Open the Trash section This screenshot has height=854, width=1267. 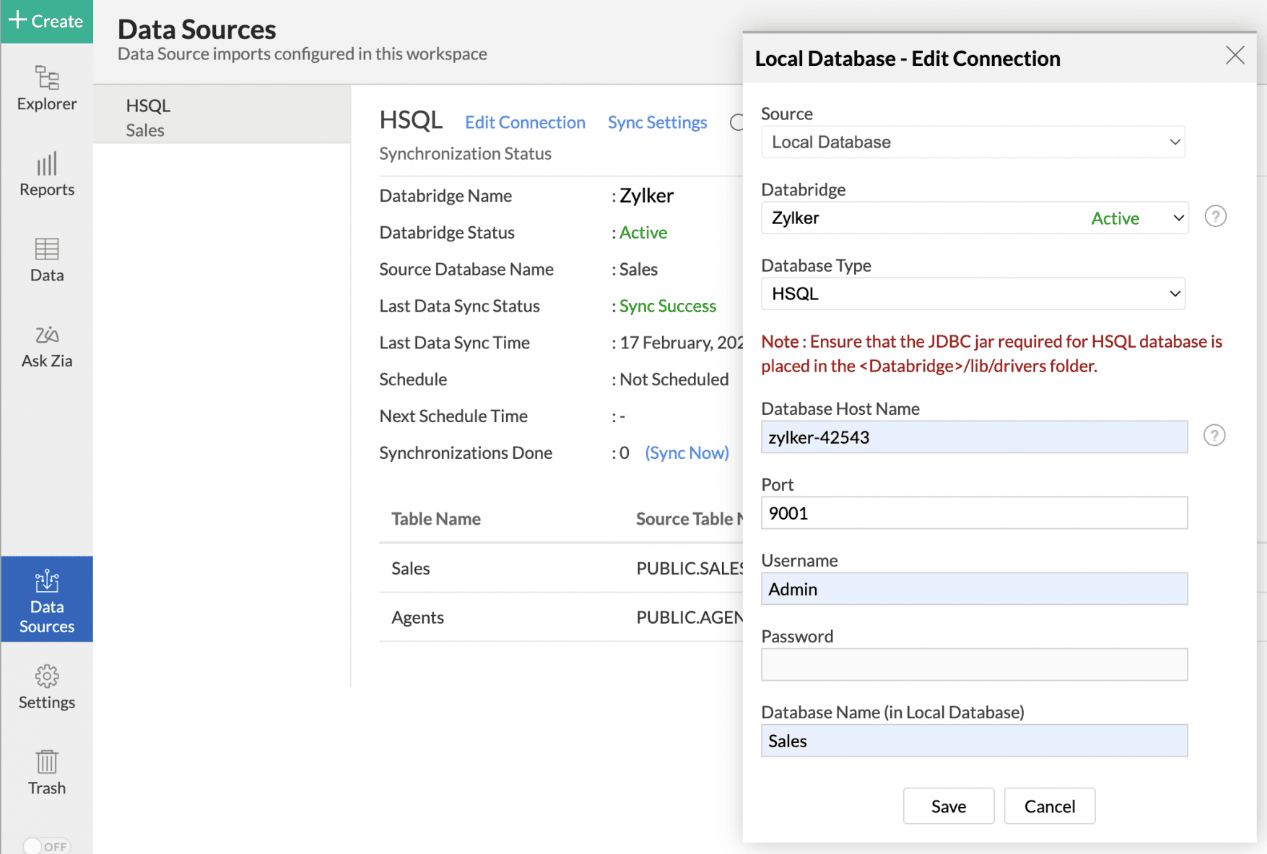(x=46, y=773)
